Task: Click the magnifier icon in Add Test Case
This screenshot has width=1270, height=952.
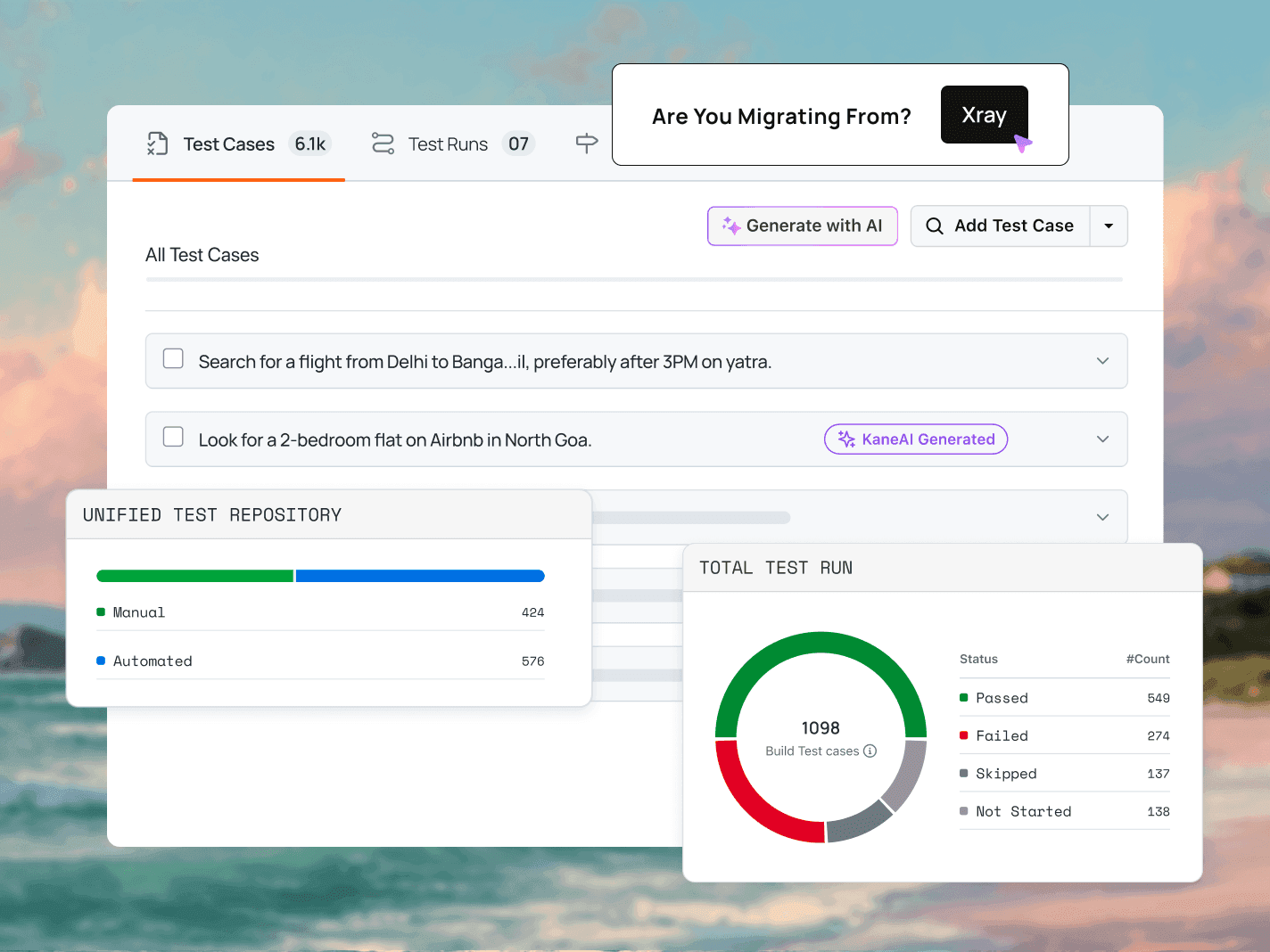Action: click(934, 226)
